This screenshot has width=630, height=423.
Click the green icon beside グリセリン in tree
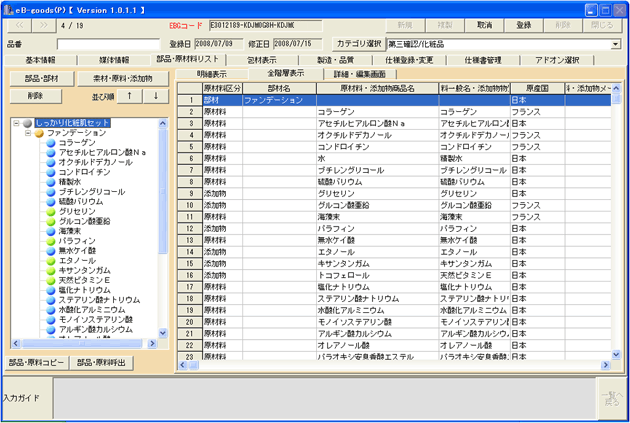pos(51,212)
